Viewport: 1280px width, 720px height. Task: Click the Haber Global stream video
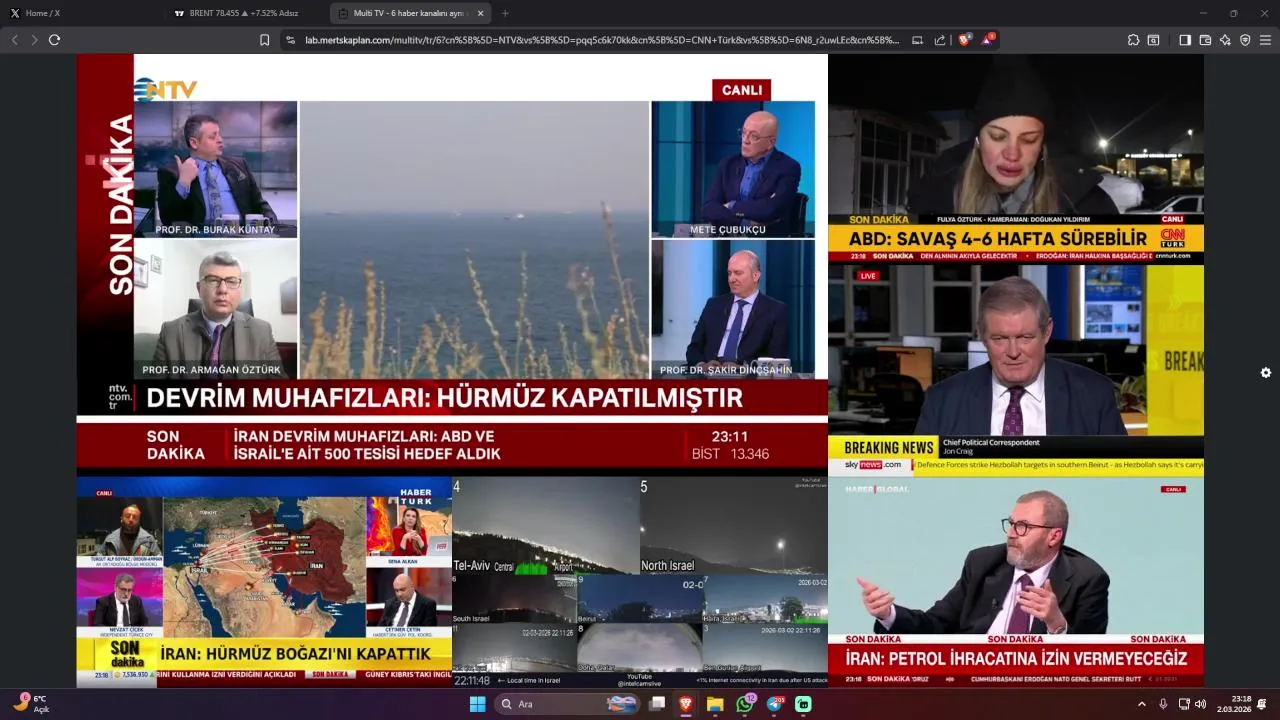coord(1016,582)
